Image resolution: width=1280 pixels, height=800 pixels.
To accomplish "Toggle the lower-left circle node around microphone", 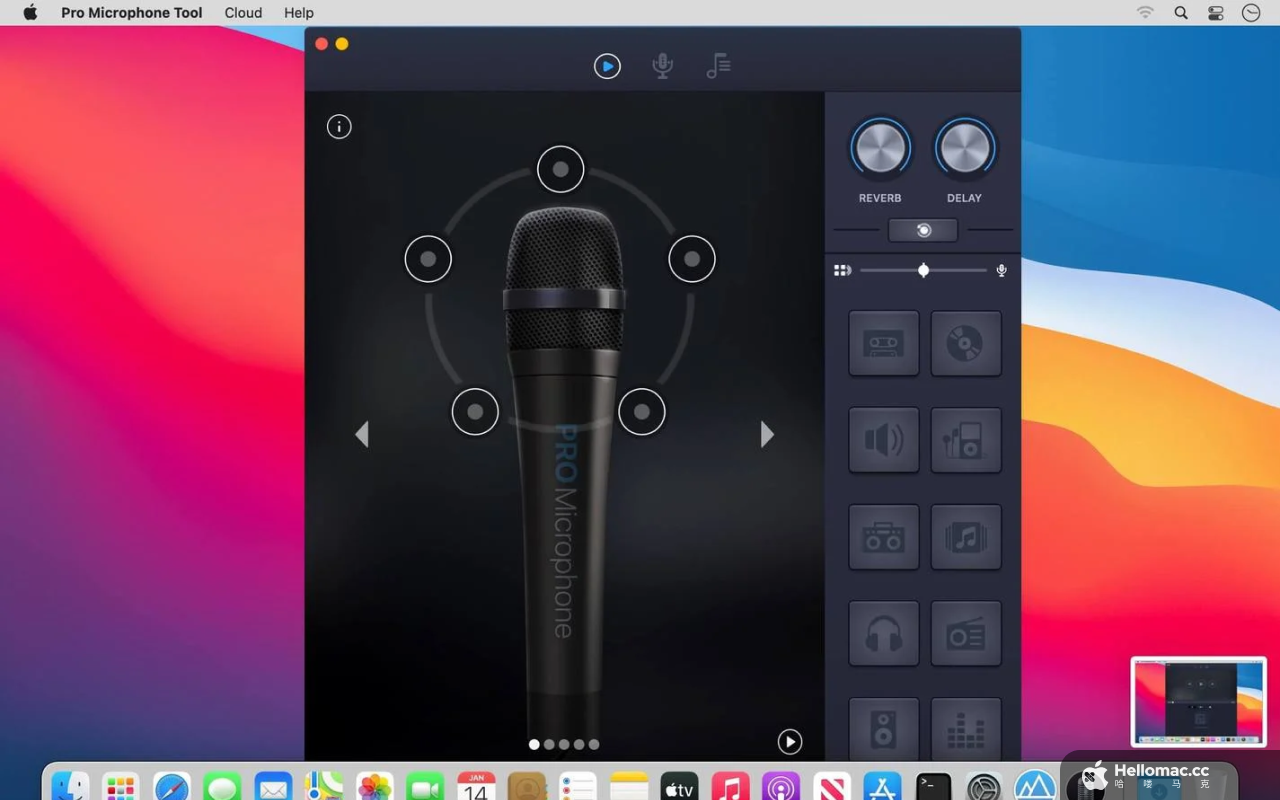I will click(475, 412).
